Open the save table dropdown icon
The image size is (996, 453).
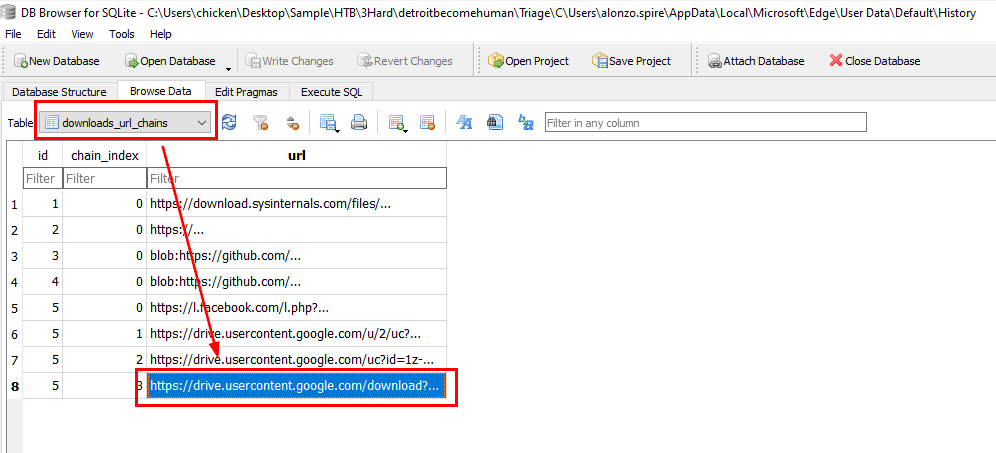pos(329,123)
